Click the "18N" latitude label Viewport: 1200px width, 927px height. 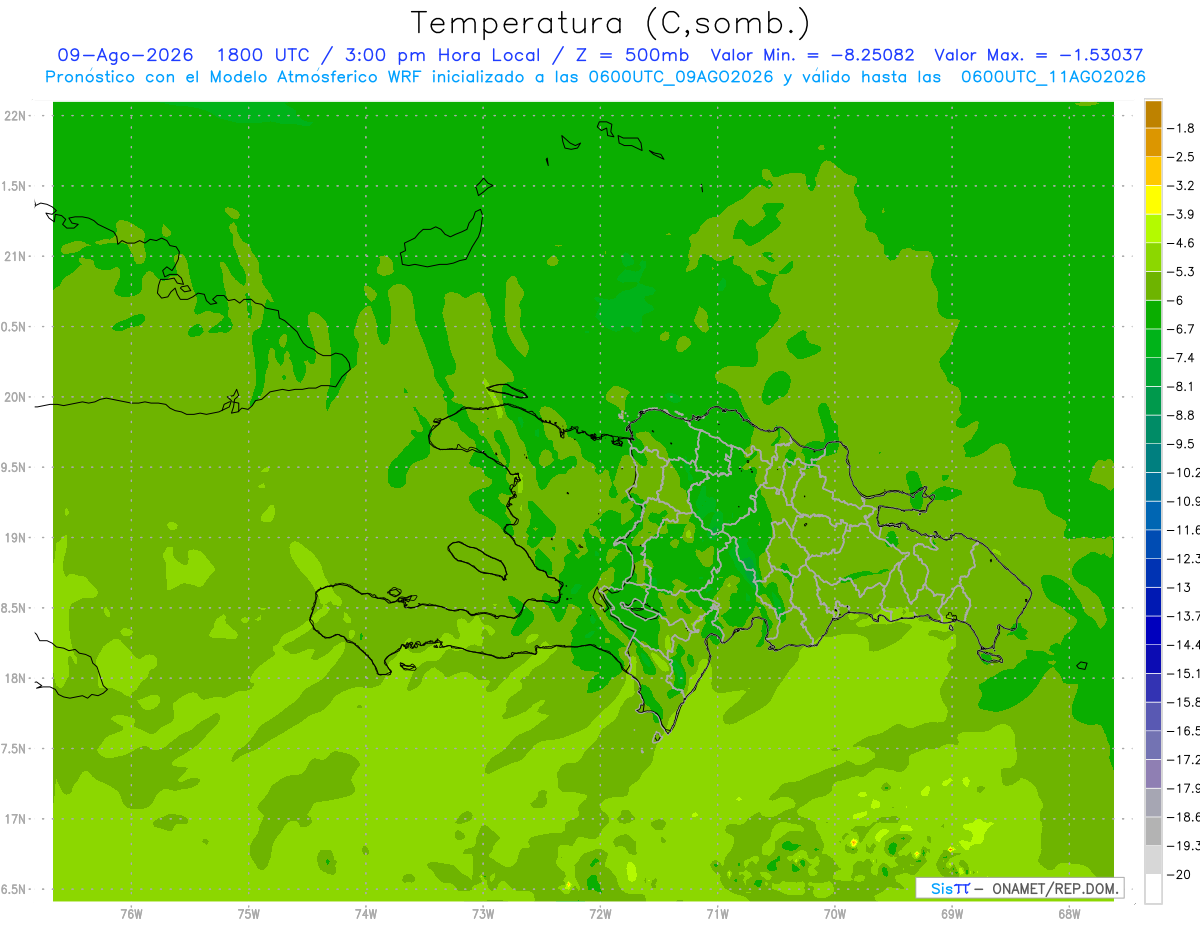click(15, 679)
